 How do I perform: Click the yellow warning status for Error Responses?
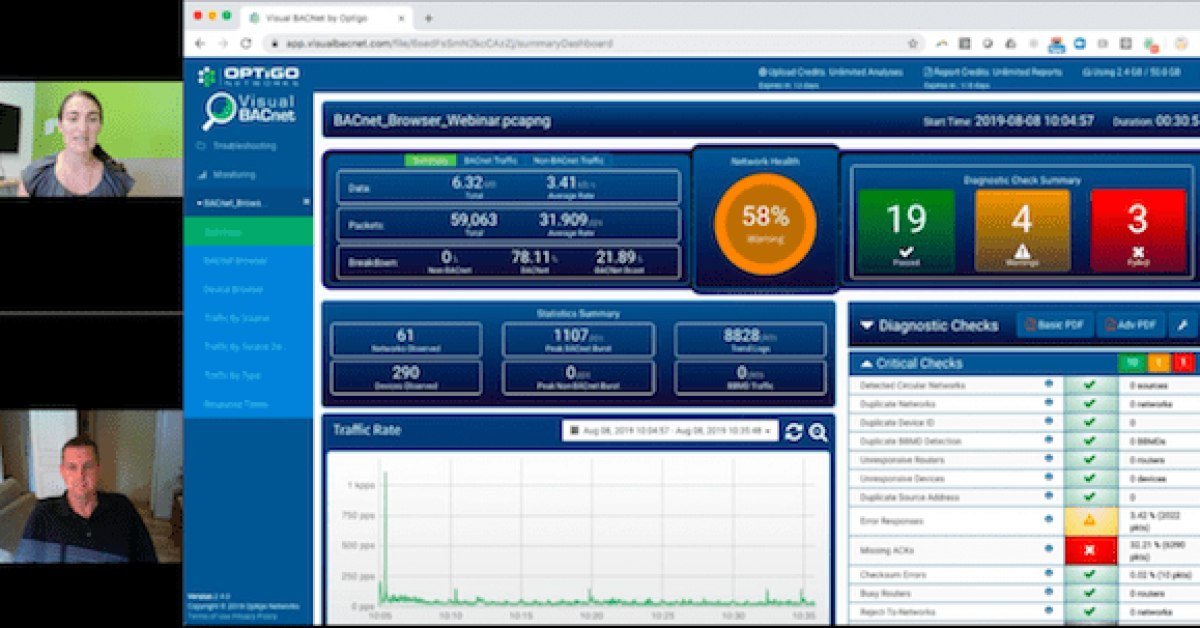coord(1090,520)
